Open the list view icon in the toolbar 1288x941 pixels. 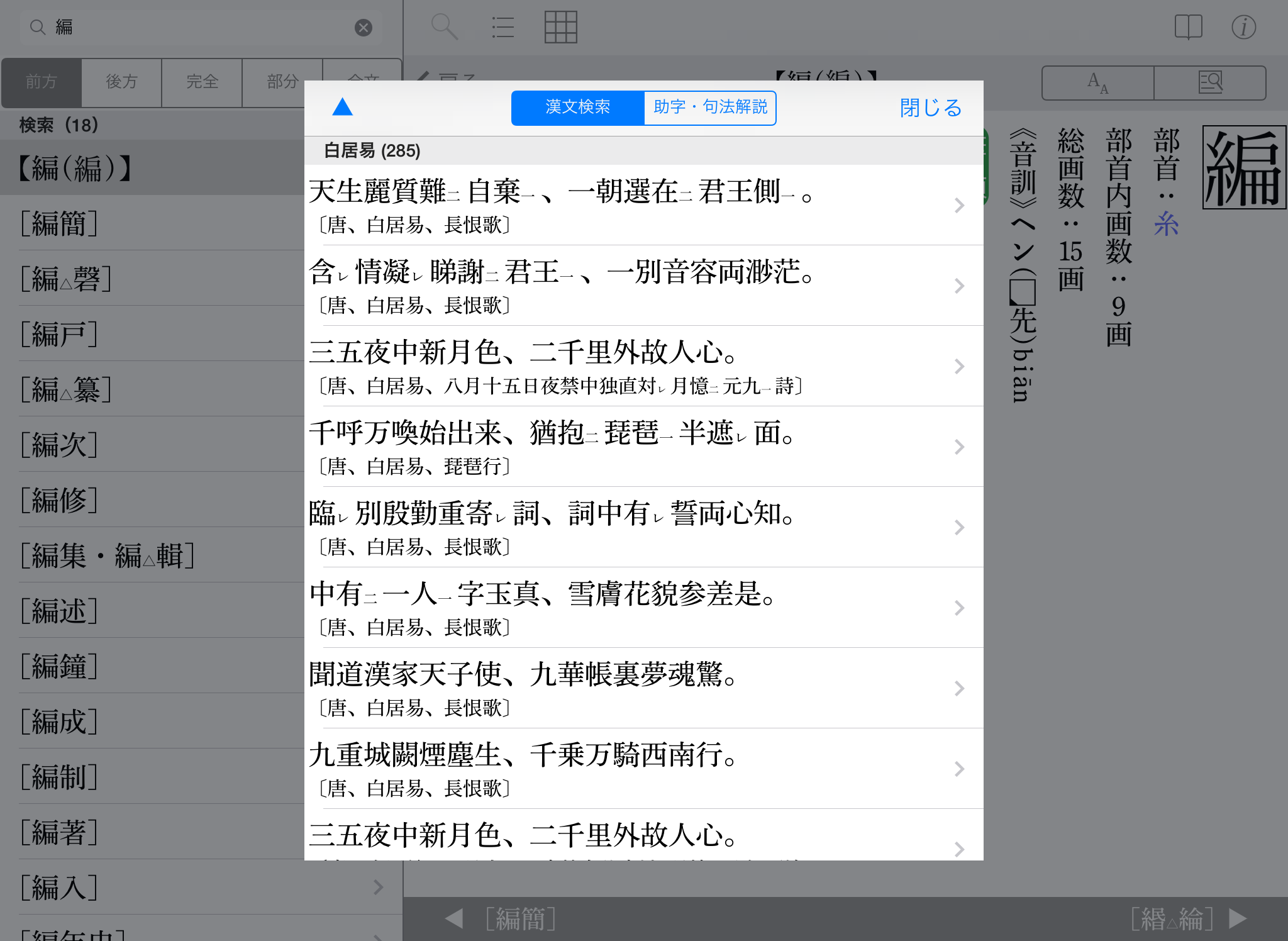(x=502, y=27)
